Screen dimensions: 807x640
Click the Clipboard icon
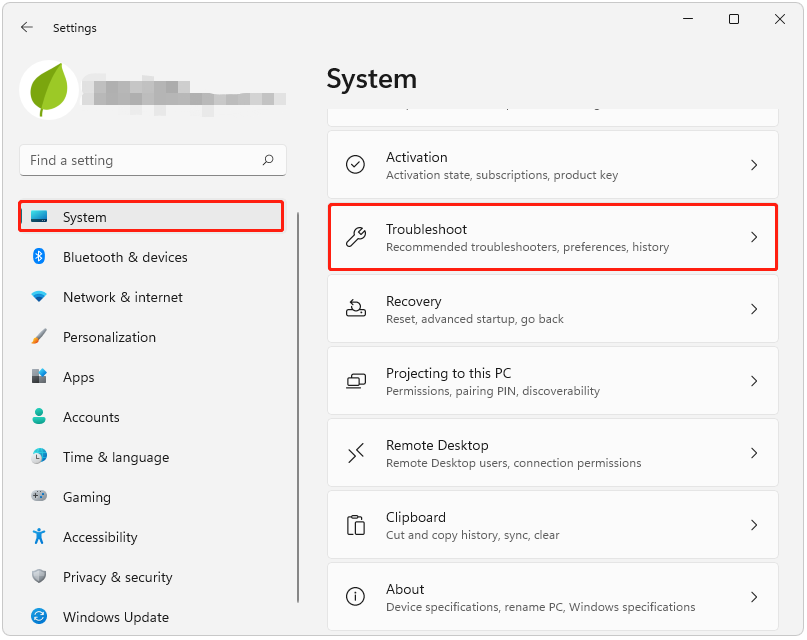(356, 525)
